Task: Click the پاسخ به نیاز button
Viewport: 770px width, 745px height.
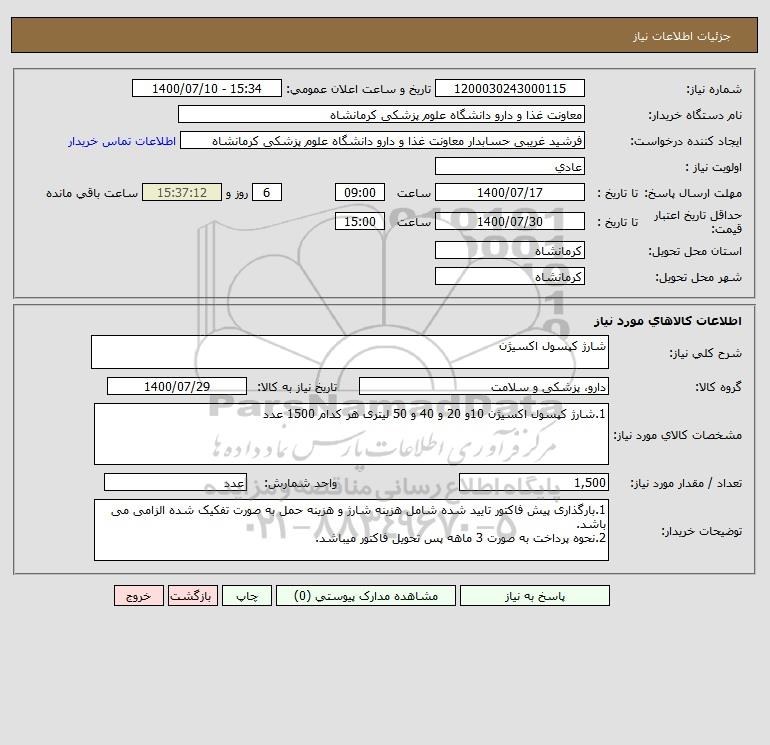Action: click(x=535, y=595)
